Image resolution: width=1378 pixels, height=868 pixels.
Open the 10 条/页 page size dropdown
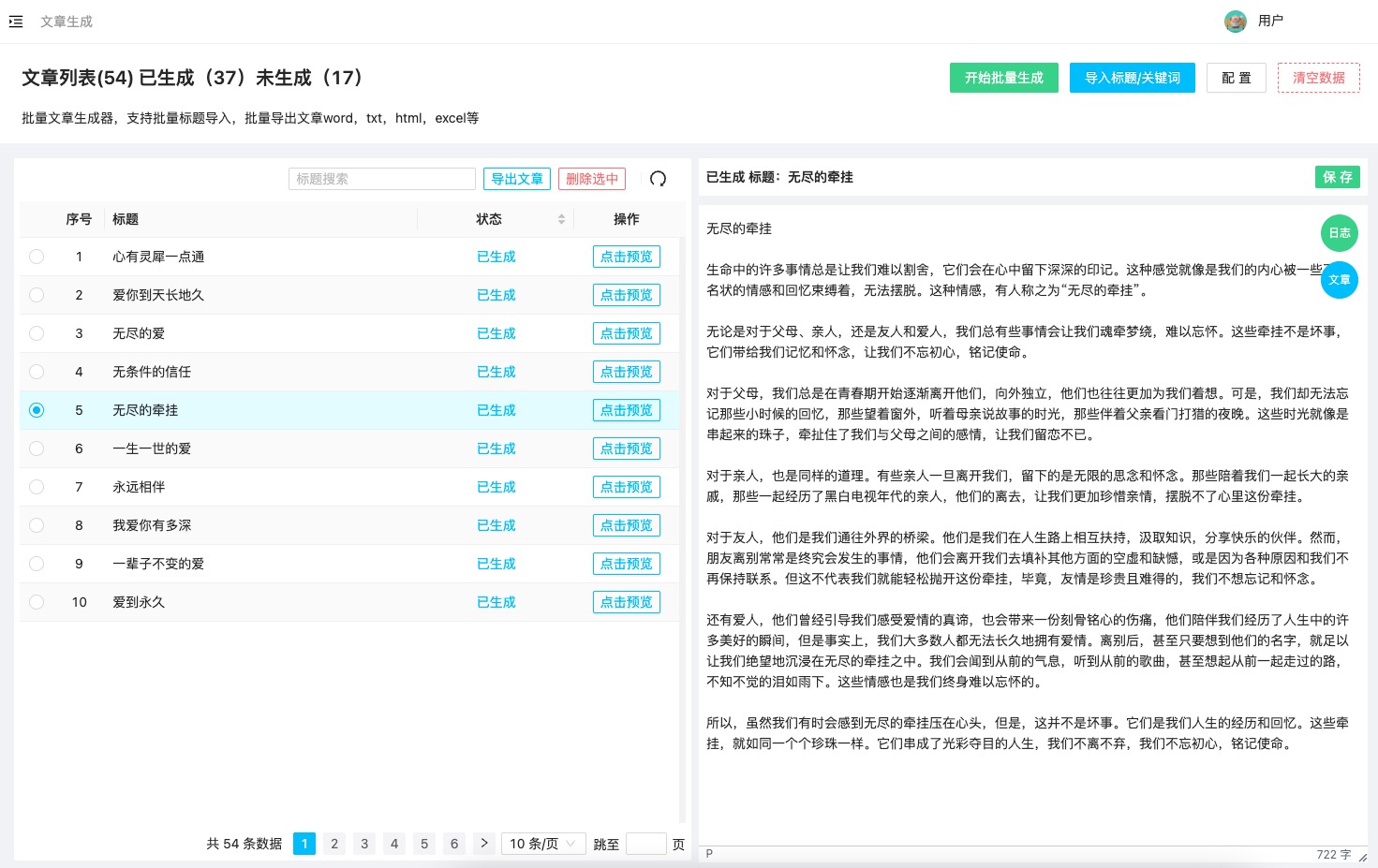click(x=543, y=844)
